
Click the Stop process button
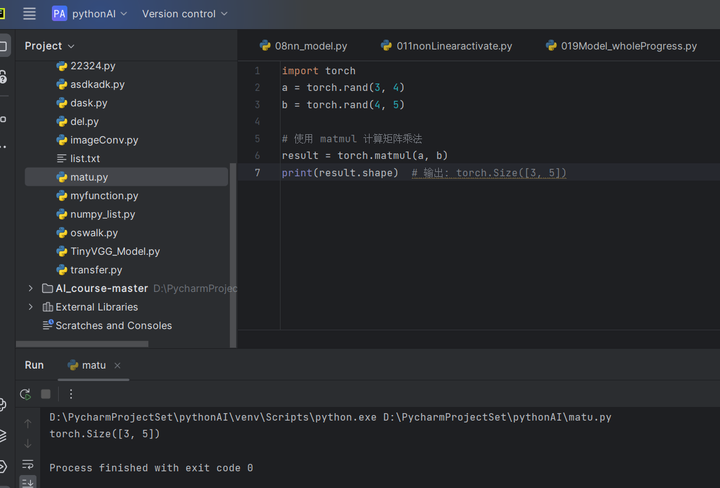46,394
